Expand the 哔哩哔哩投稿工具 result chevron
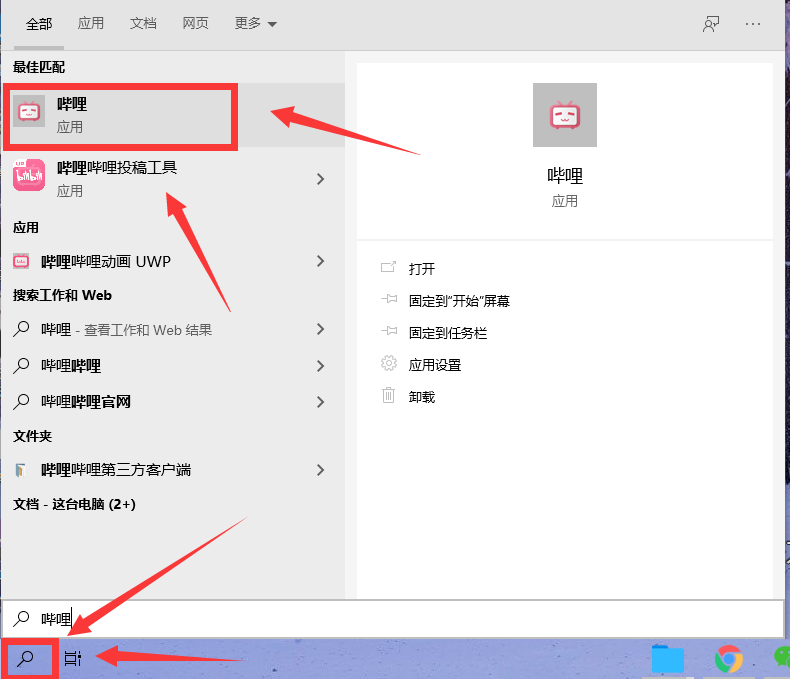Image resolution: width=790 pixels, height=679 pixels. pos(320,179)
